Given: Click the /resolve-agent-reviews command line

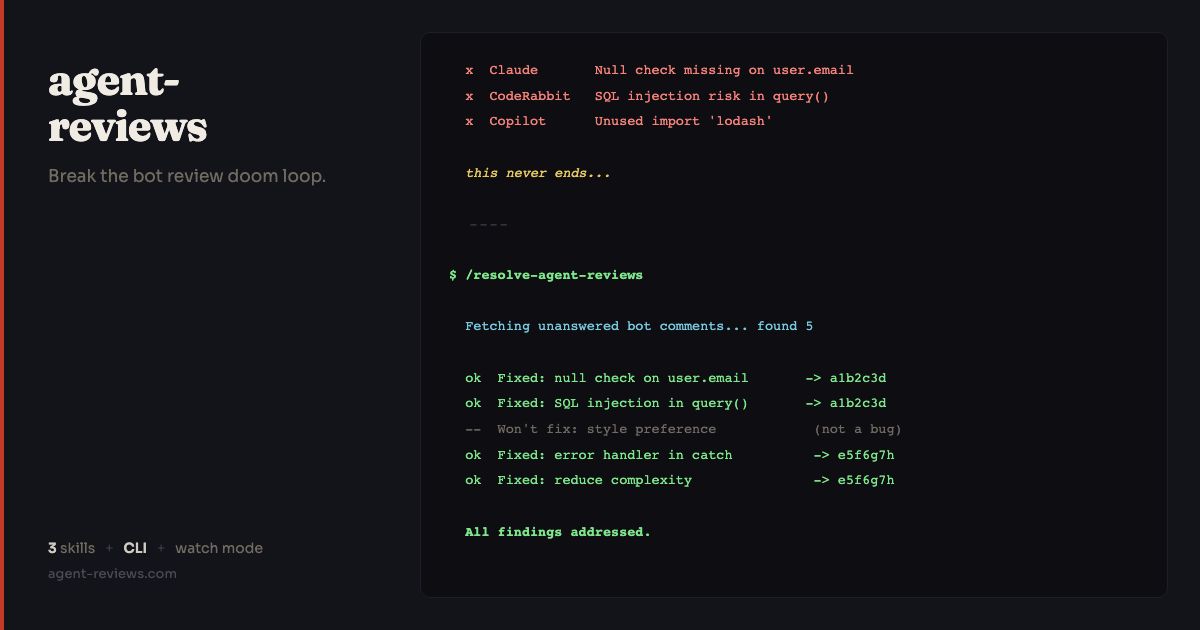Looking at the screenshot, I should pyautogui.click(x=554, y=275).
